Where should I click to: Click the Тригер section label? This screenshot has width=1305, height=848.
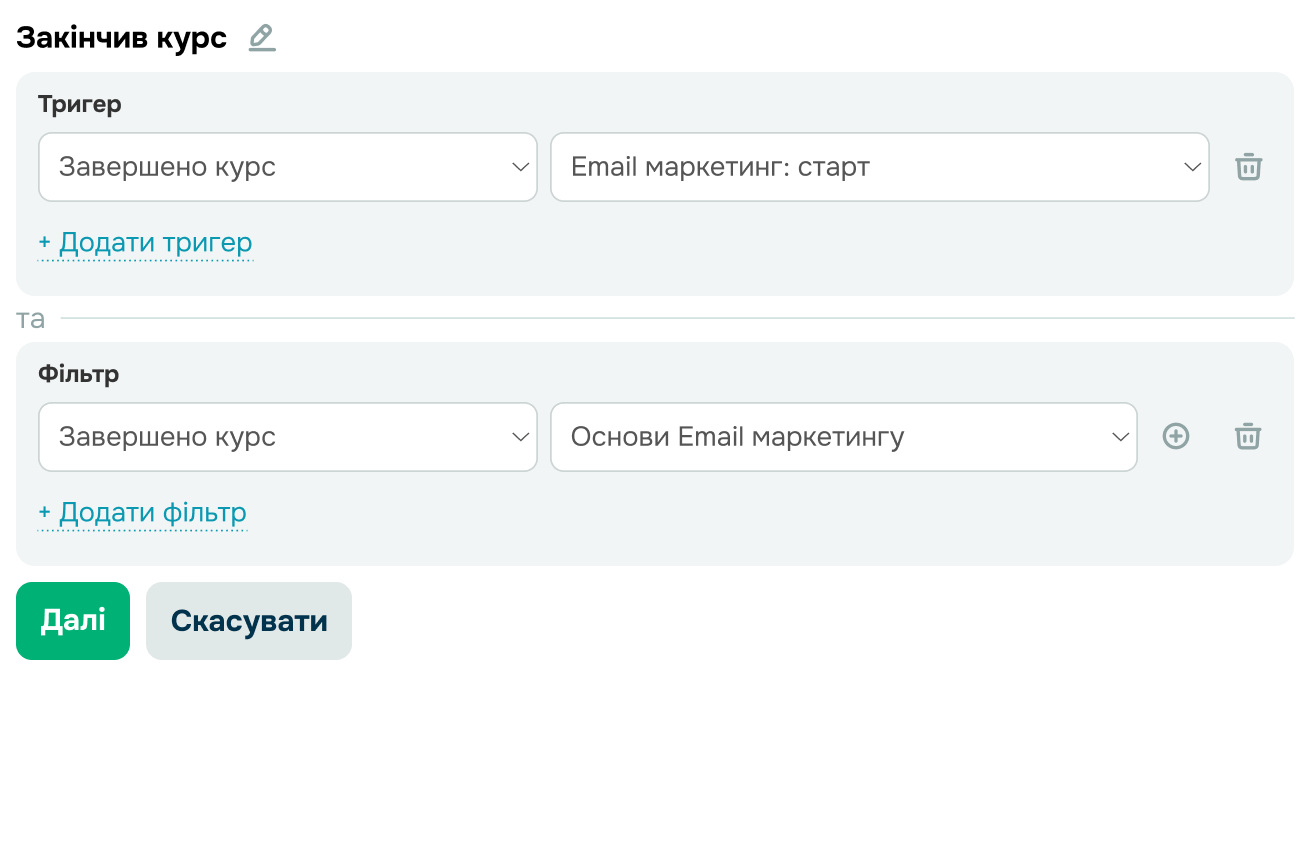pos(80,104)
